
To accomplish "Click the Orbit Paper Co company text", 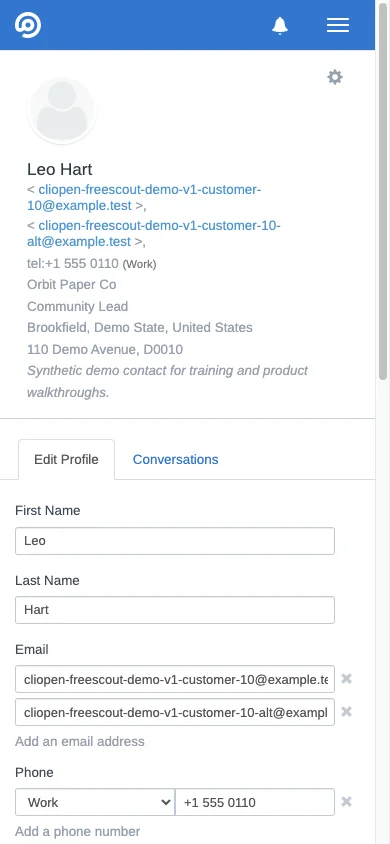I will coord(72,285).
